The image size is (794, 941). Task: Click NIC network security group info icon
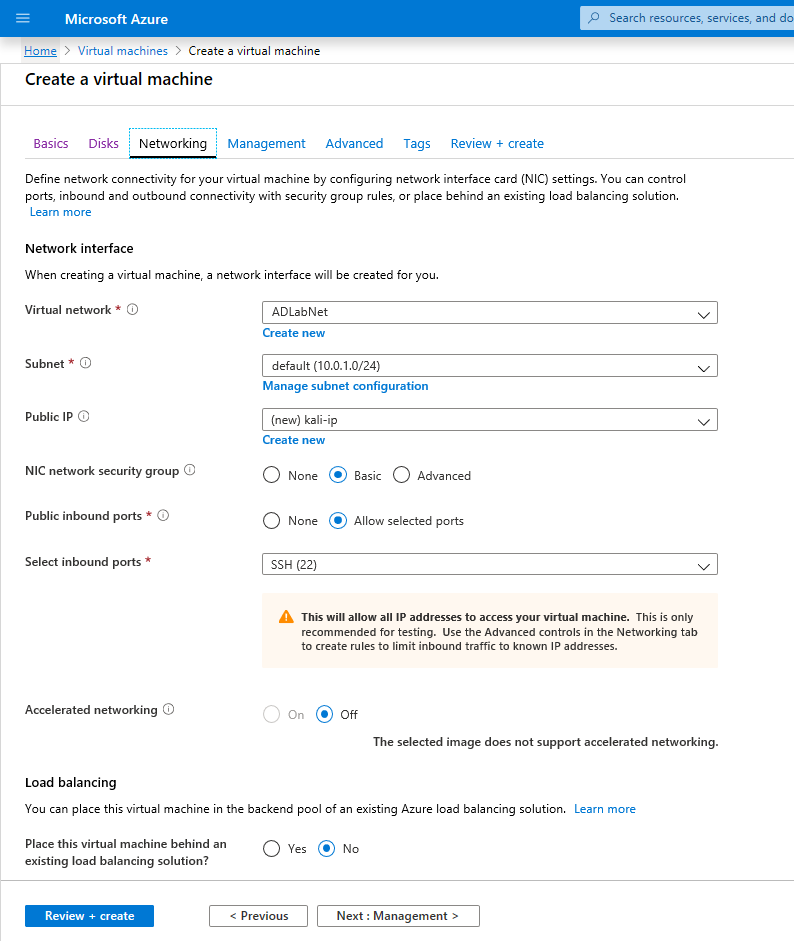coord(190,470)
